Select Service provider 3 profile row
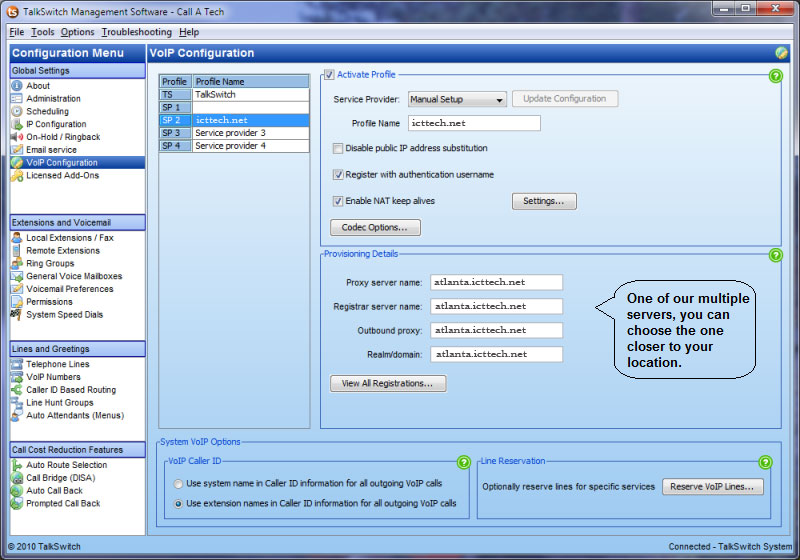 pos(250,133)
